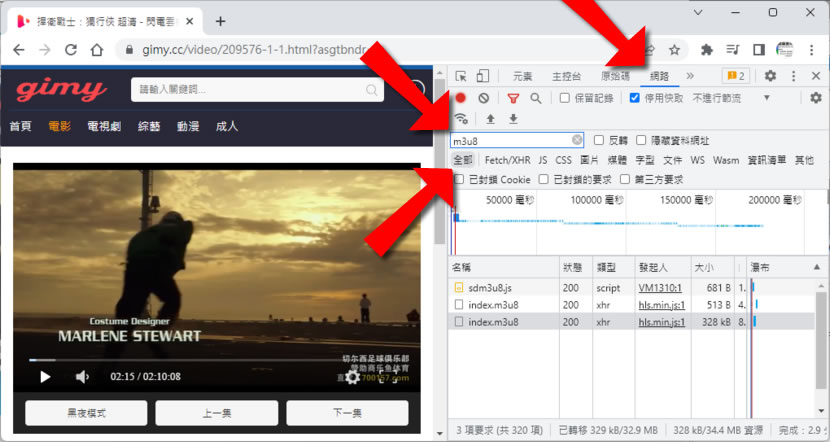Open network search magnifier
This screenshot has height=442, width=830.
pos(536,98)
